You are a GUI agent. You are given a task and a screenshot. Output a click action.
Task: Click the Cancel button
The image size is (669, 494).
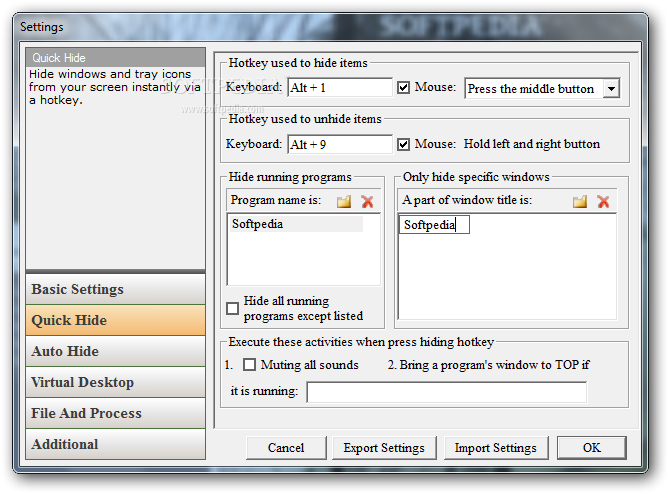pyautogui.click(x=286, y=448)
